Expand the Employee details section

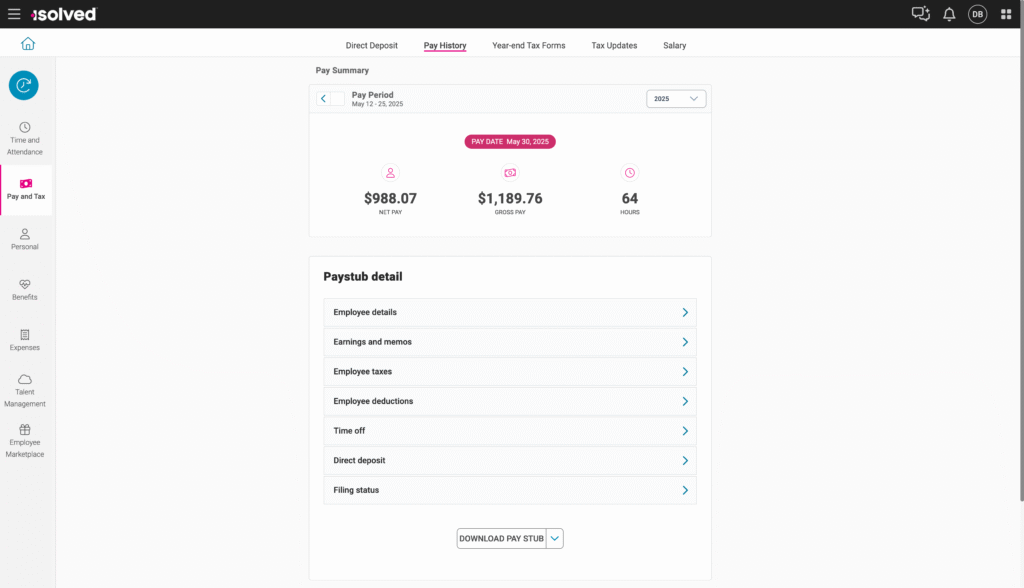[x=510, y=312]
